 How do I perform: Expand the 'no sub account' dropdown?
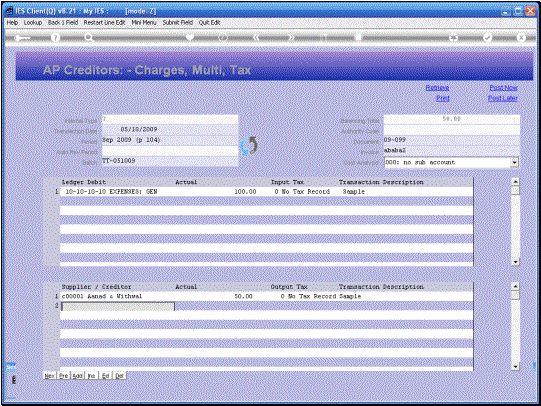click(x=514, y=162)
